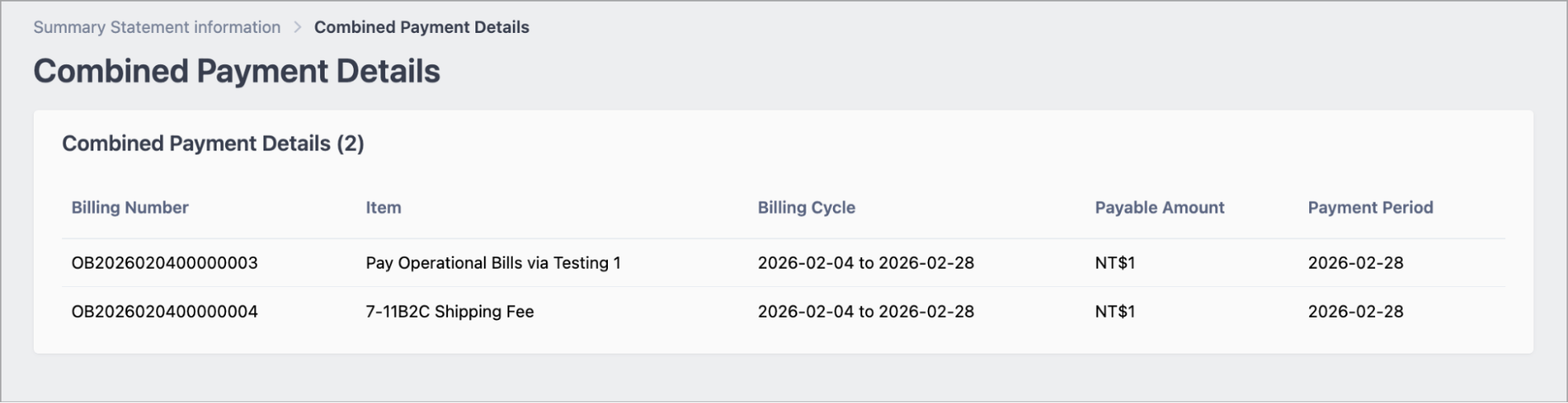Image resolution: width=1568 pixels, height=403 pixels.
Task: Click the Item column header
Action: click(x=384, y=208)
